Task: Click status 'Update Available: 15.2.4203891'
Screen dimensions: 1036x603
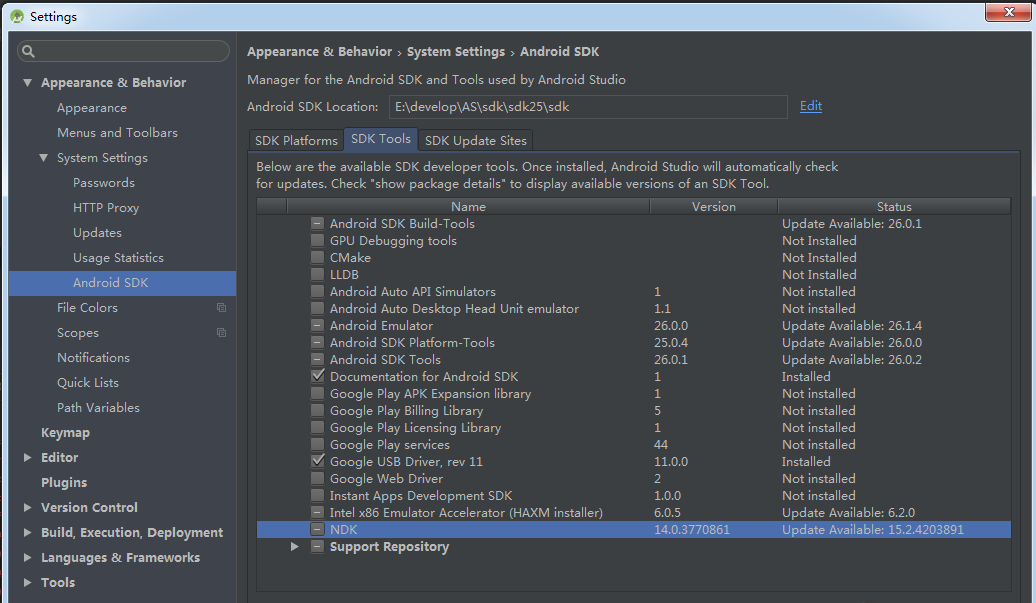Action: pyautogui.click(x=873, y=530)
